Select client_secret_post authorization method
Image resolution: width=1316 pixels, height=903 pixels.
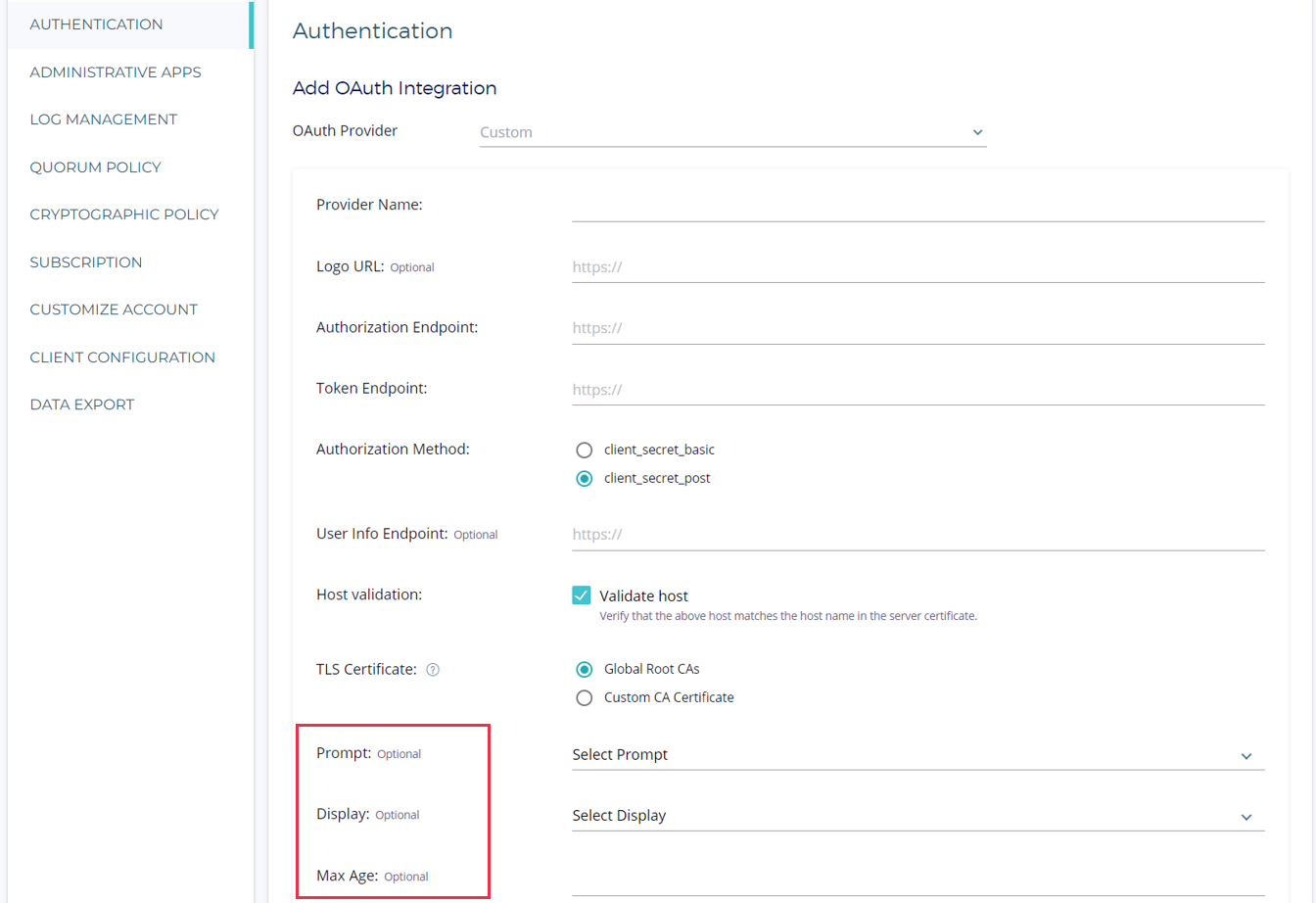click(585, 479)
